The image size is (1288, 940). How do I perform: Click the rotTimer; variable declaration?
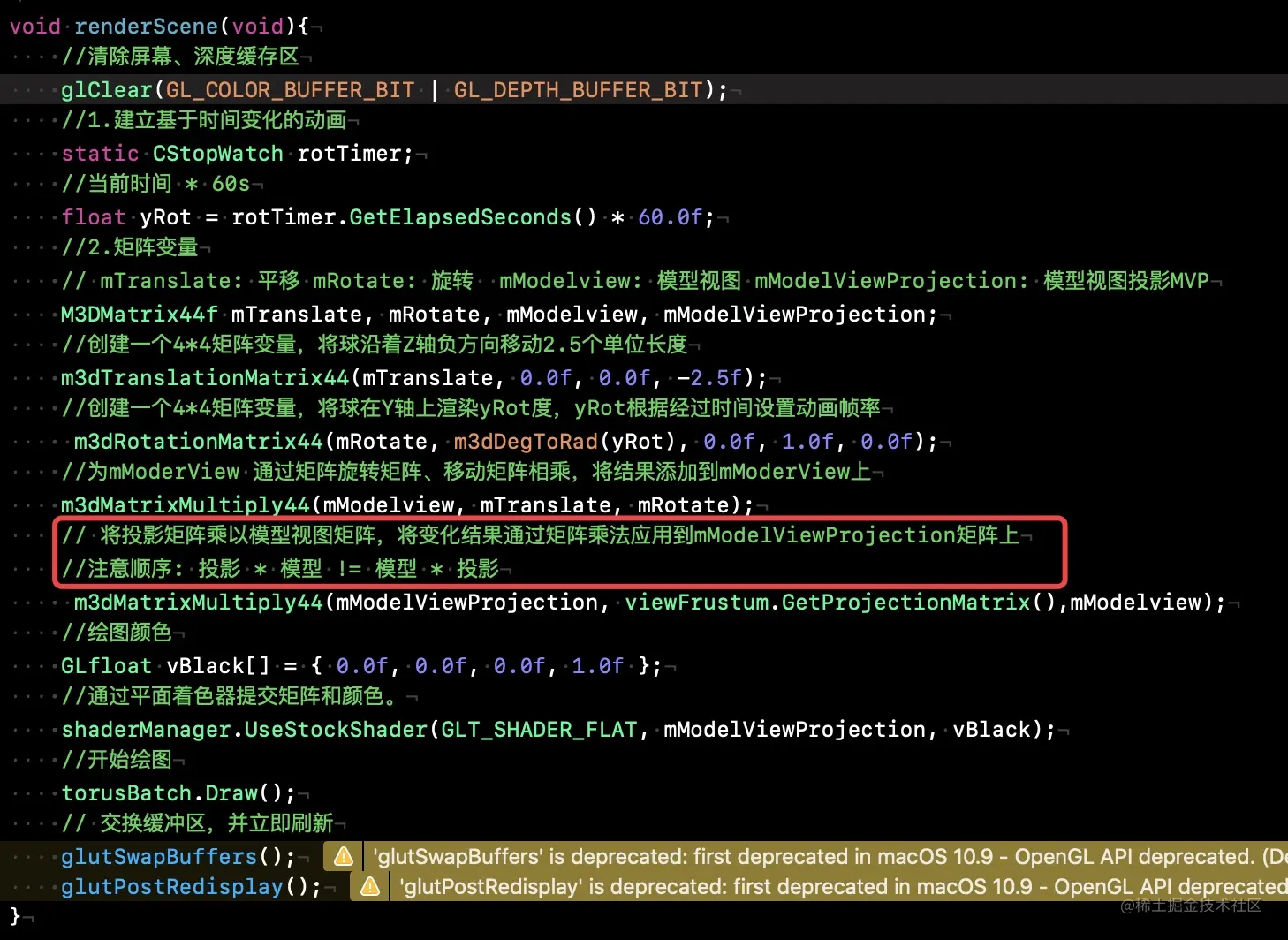(355, 153)
